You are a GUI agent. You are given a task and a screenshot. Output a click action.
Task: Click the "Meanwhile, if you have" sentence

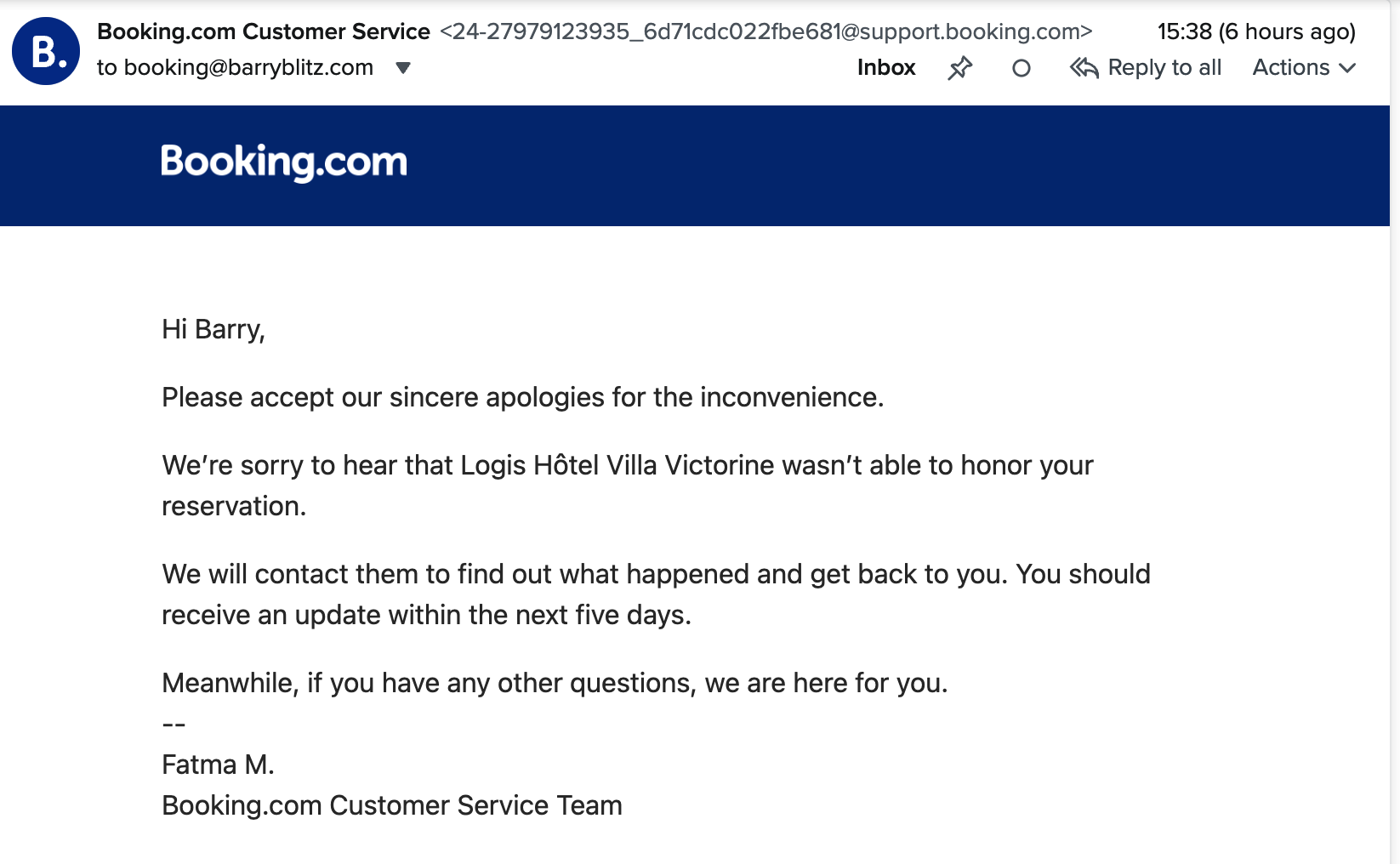point(555,683)
